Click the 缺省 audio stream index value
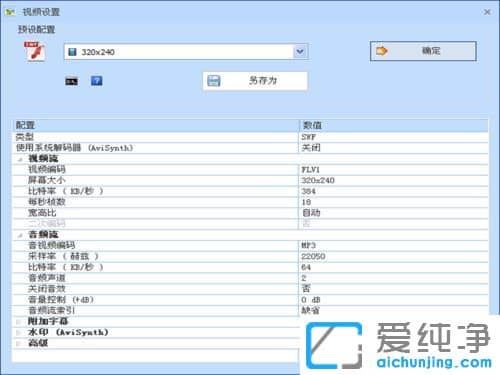The image size is (500, 375). coord(311,310)
